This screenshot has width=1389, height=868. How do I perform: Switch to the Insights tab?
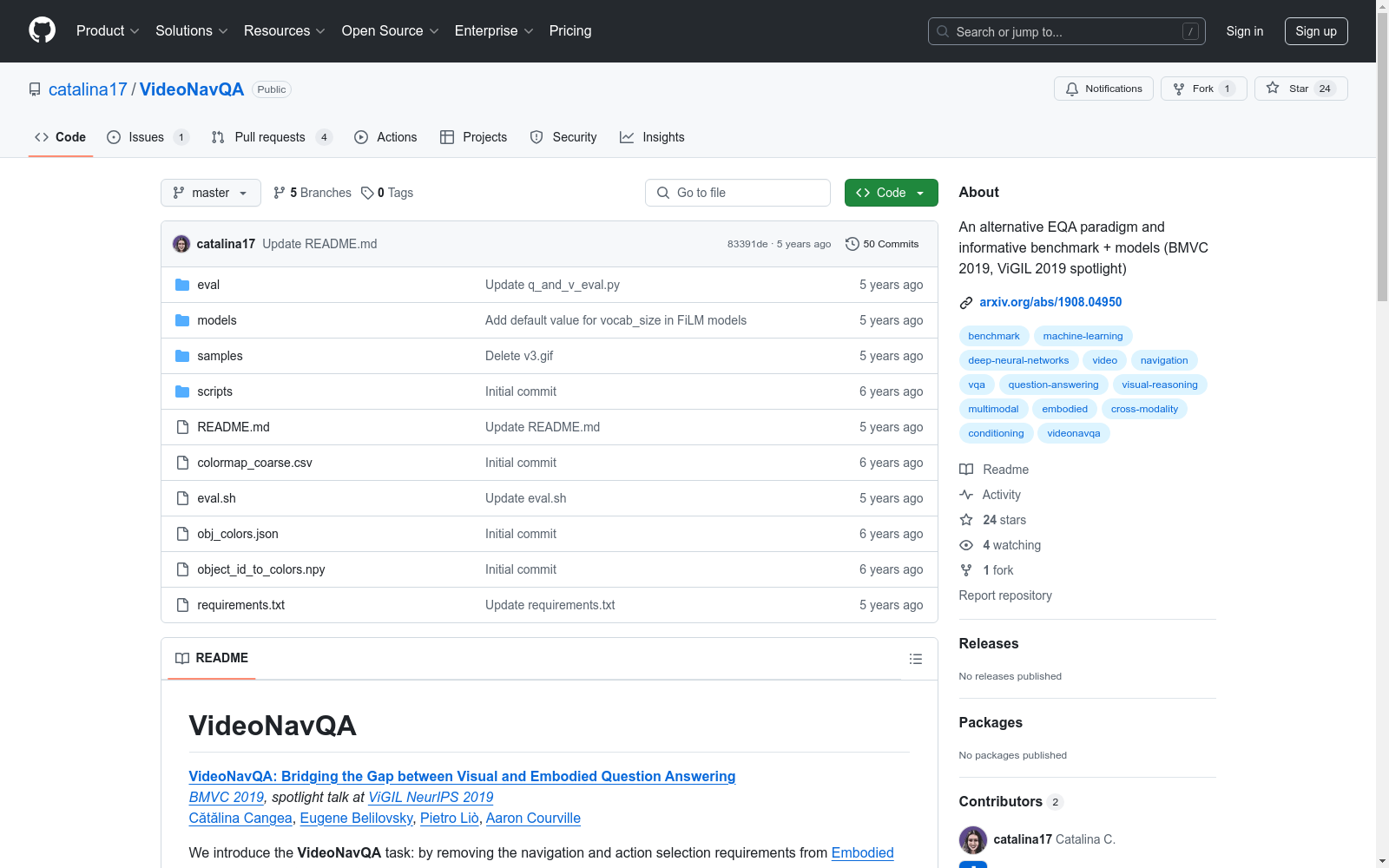(652, 137)
